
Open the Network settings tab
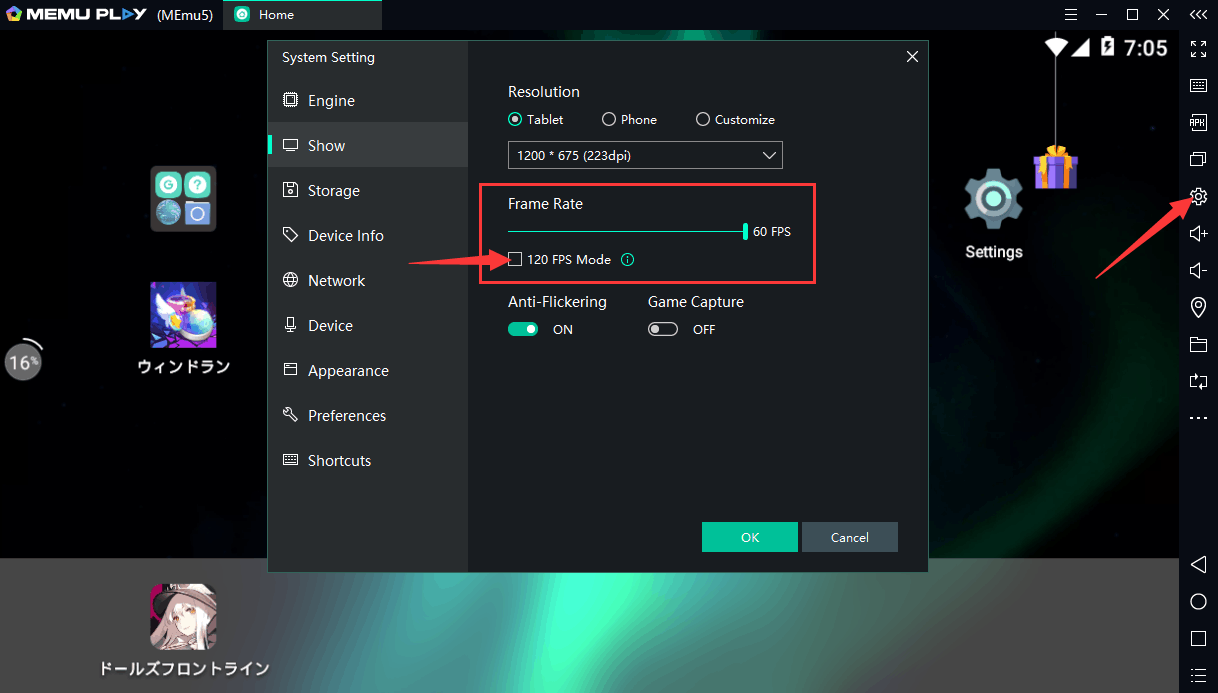pyautogui.click(x=336, y=281)
